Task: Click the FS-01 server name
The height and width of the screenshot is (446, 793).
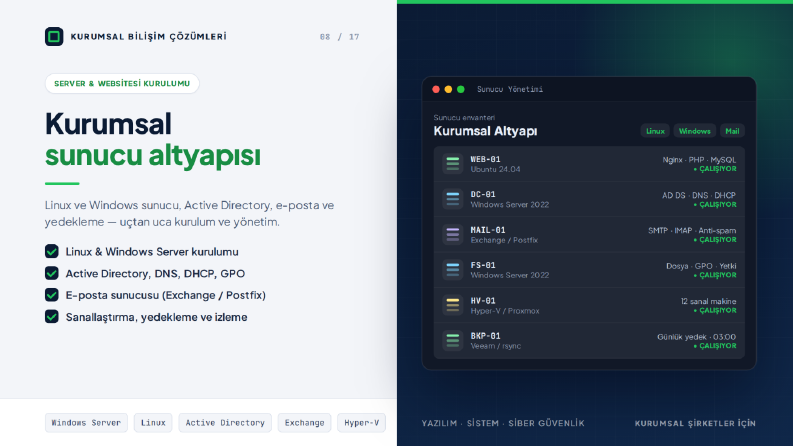Action: coord(483,265)
